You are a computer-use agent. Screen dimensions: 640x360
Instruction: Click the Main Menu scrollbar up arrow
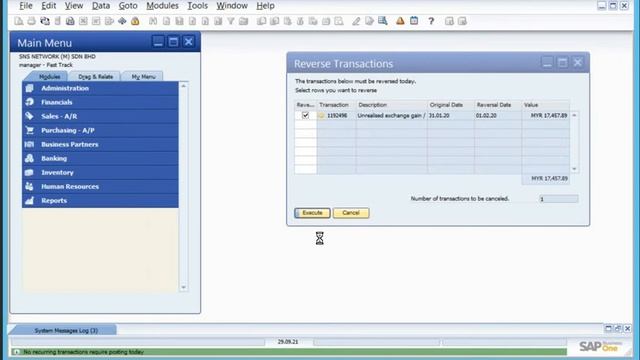[183, 86]
